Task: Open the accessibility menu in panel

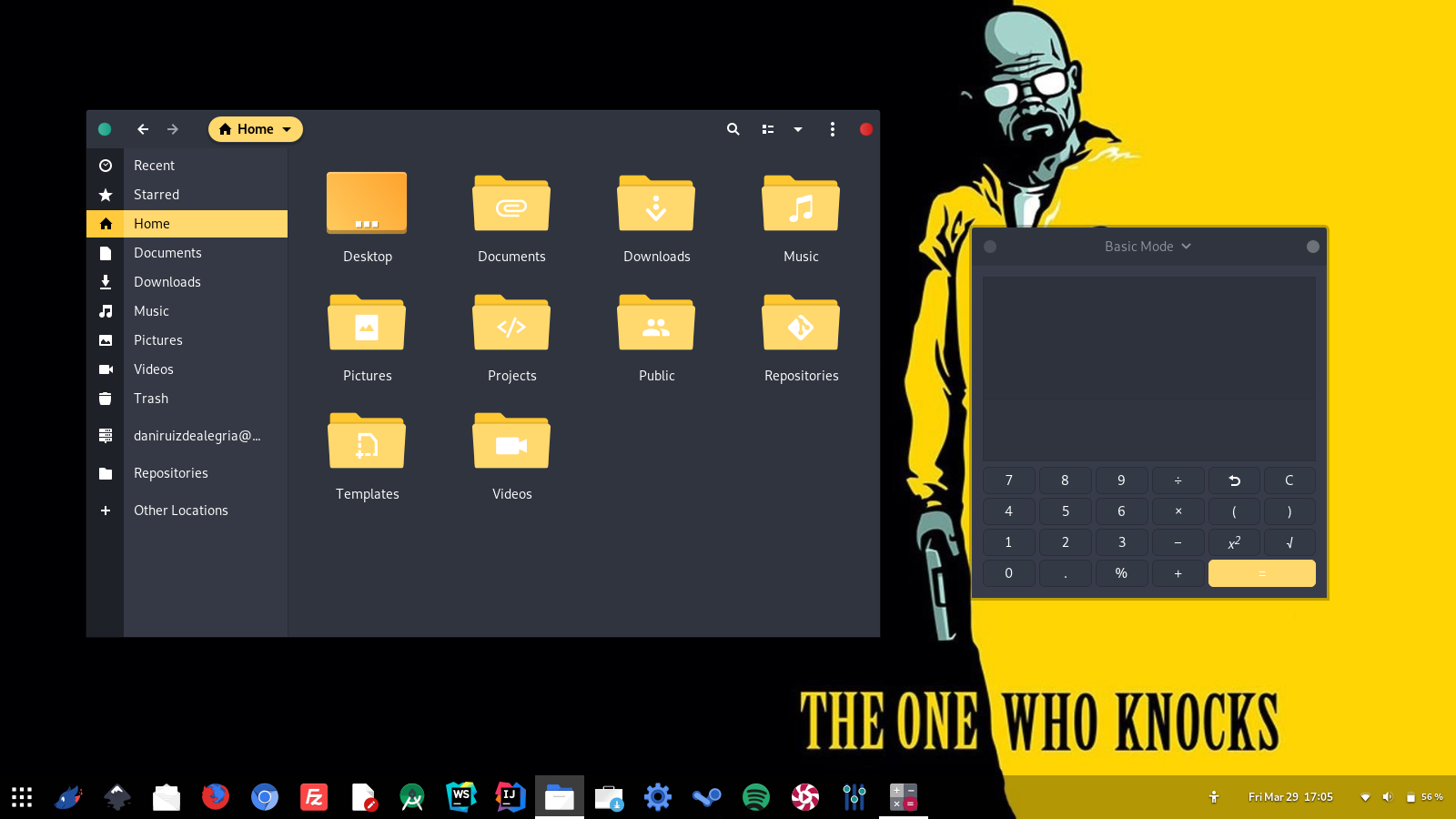Action: pyautogui.click(x=1214, y=797)
